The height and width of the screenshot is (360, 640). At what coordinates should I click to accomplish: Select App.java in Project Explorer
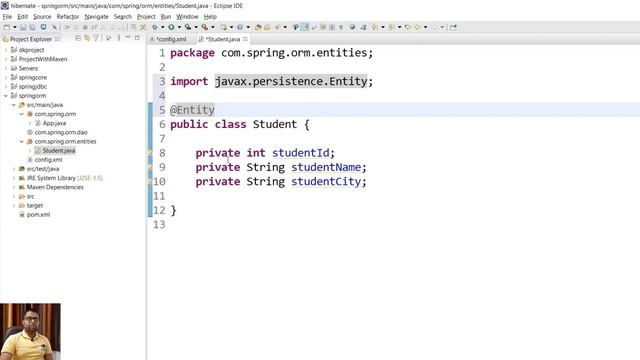tap(50, 123)
